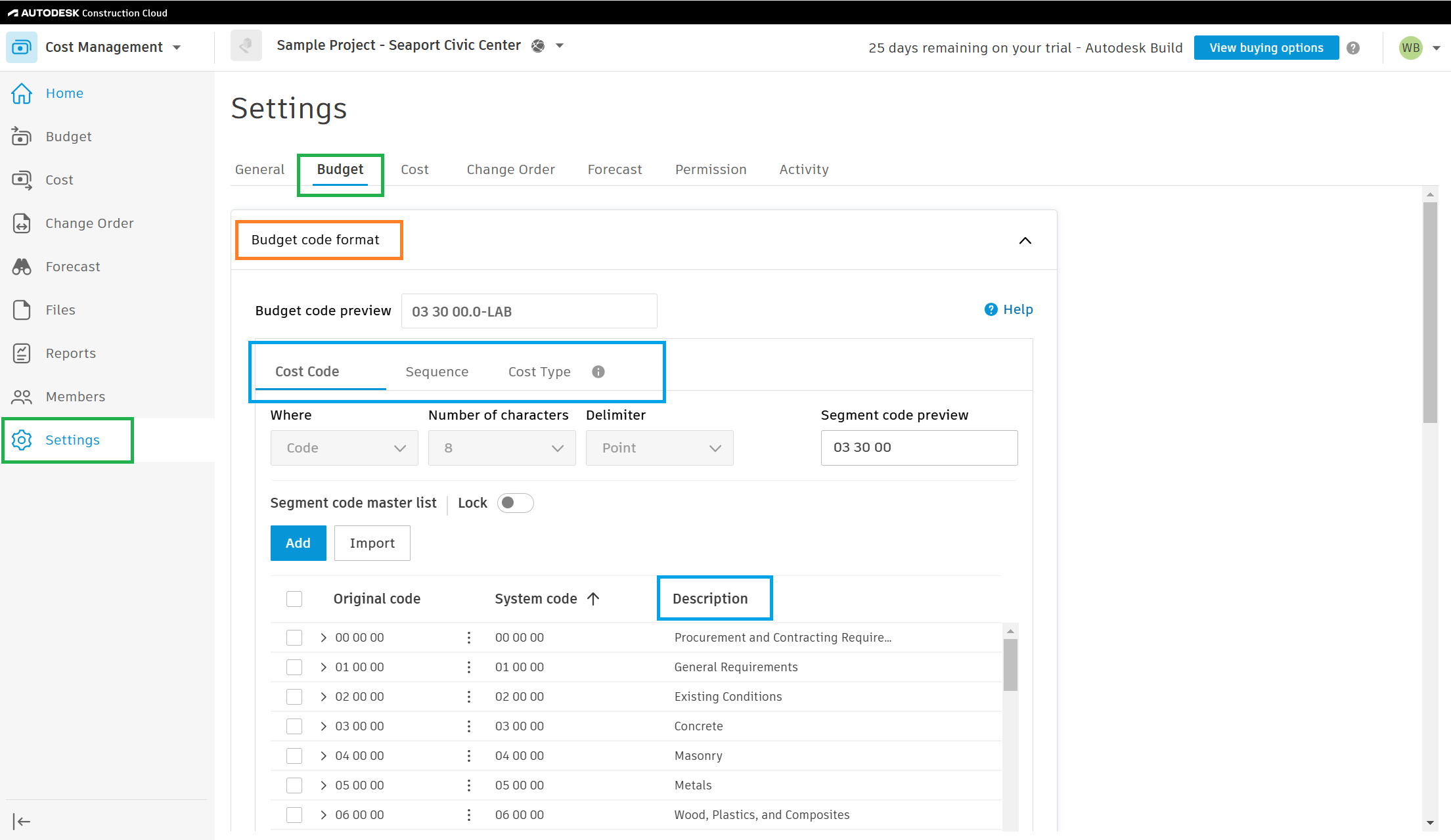Viewport: 1451px width, 840px height.
Task: Open the Cost Management module dropdown
Action: point(177,47)
